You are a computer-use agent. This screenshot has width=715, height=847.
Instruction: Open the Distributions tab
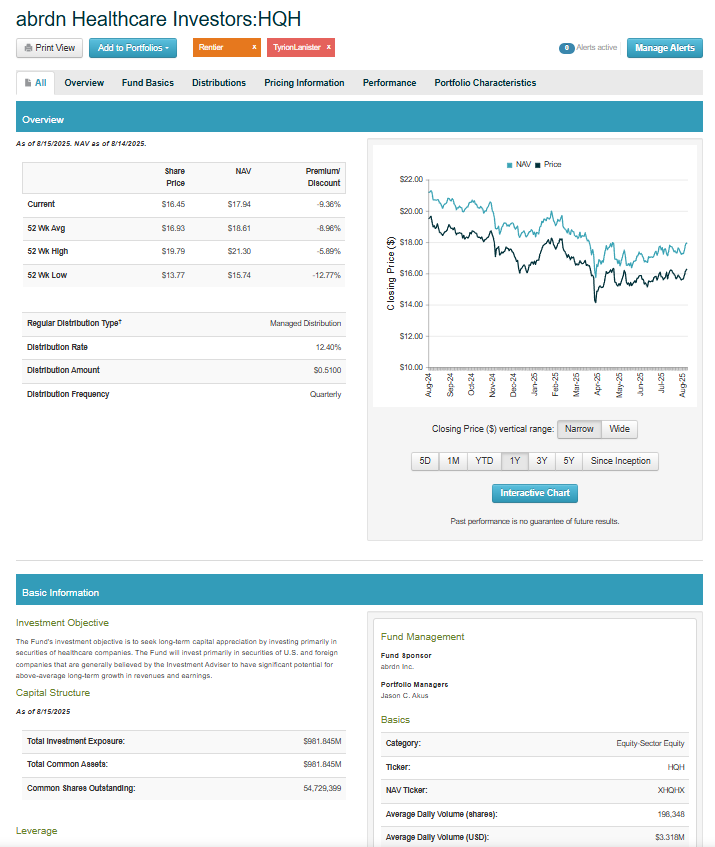(219, 83)
